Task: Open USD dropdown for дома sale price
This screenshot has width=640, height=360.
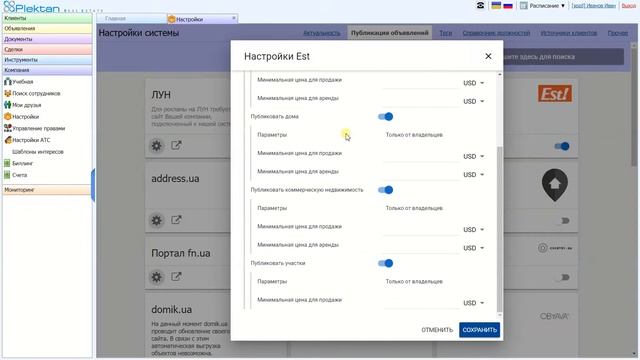Action: pos(473,156)
